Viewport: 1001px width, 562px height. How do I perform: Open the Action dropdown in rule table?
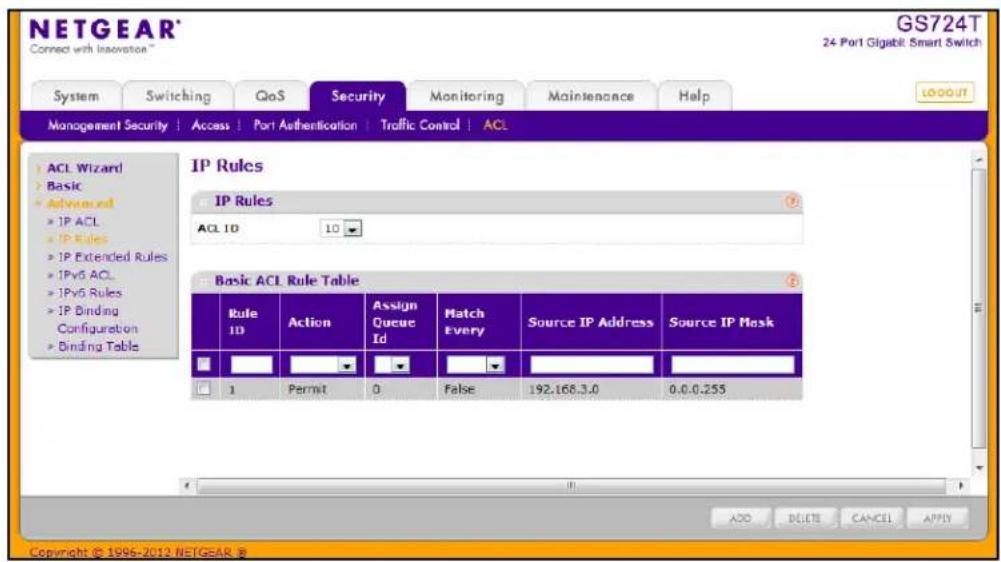(x=323, y=365)
